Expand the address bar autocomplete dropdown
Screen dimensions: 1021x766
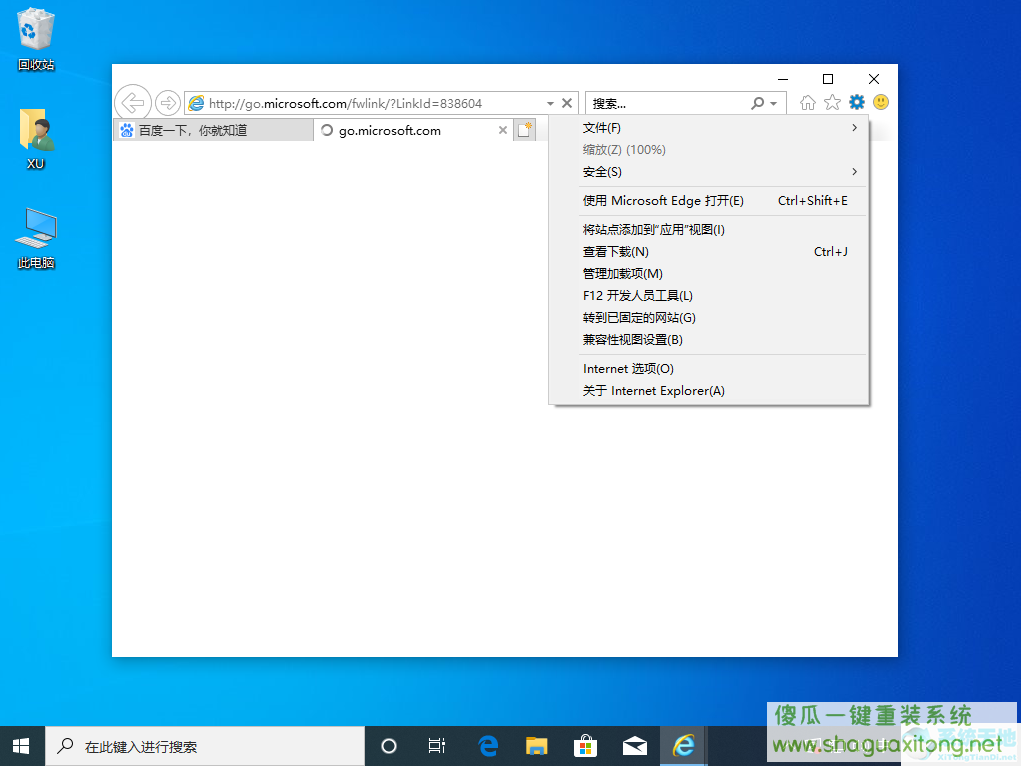(x=550, y=104)
